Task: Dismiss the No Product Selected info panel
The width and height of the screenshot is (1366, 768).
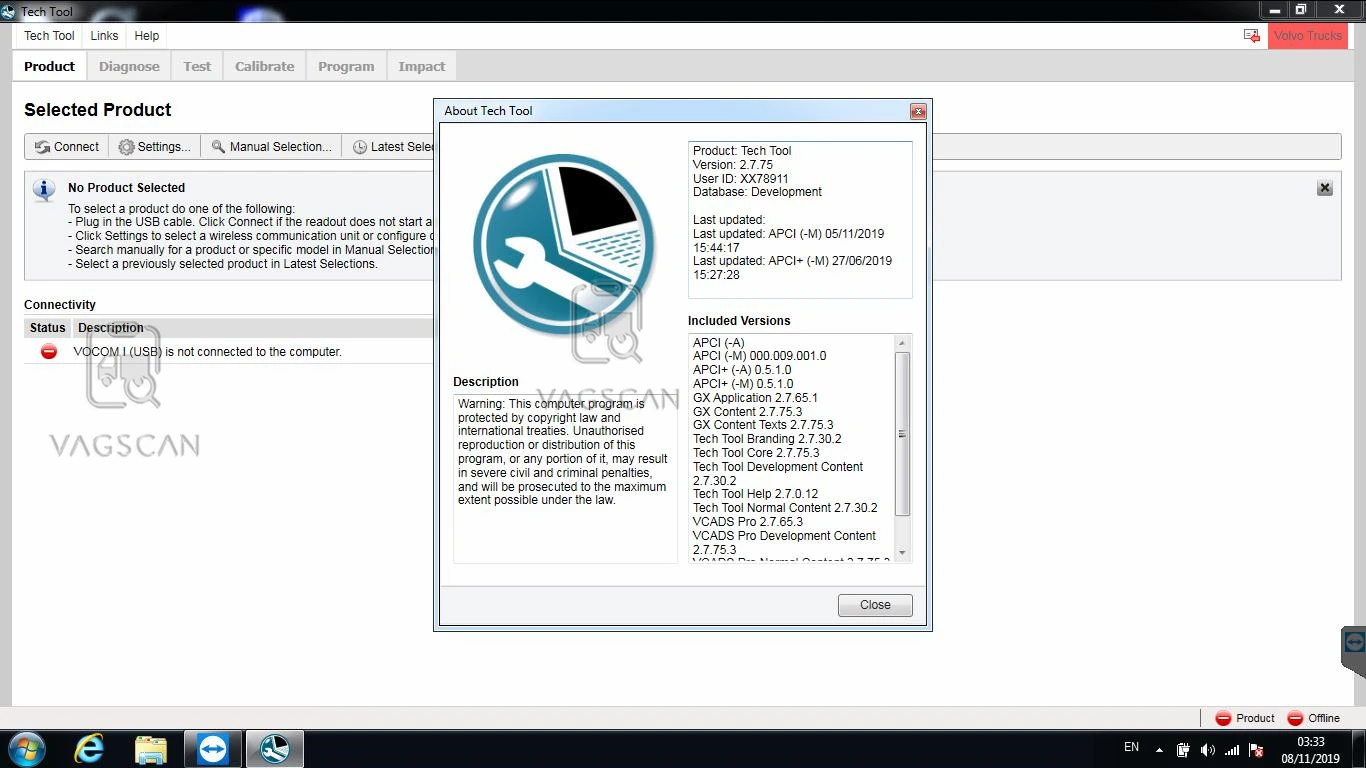Action: coord(1325,188)
